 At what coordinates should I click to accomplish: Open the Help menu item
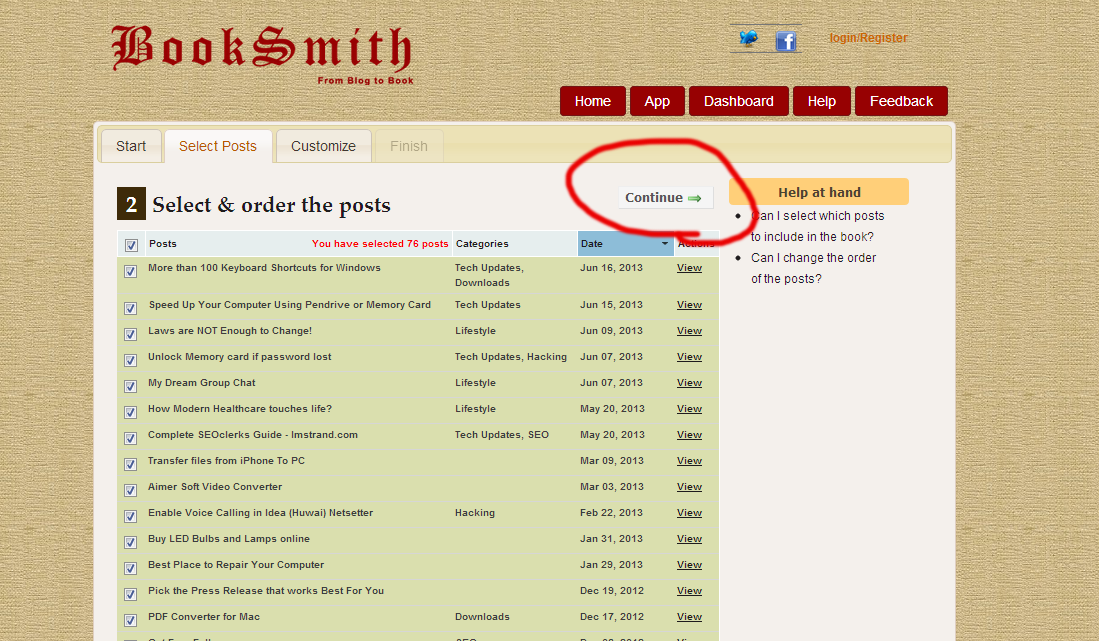point(821,101)
